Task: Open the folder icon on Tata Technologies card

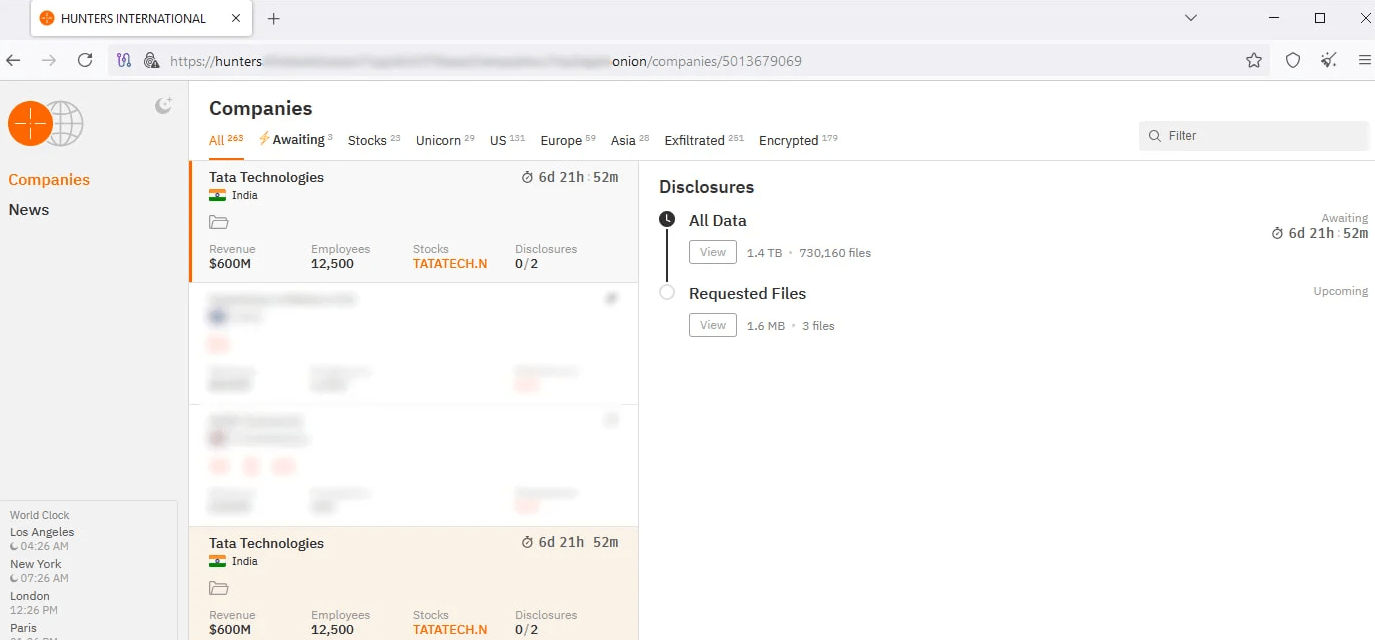Action: pyautogui.click(x=219, y=222)
